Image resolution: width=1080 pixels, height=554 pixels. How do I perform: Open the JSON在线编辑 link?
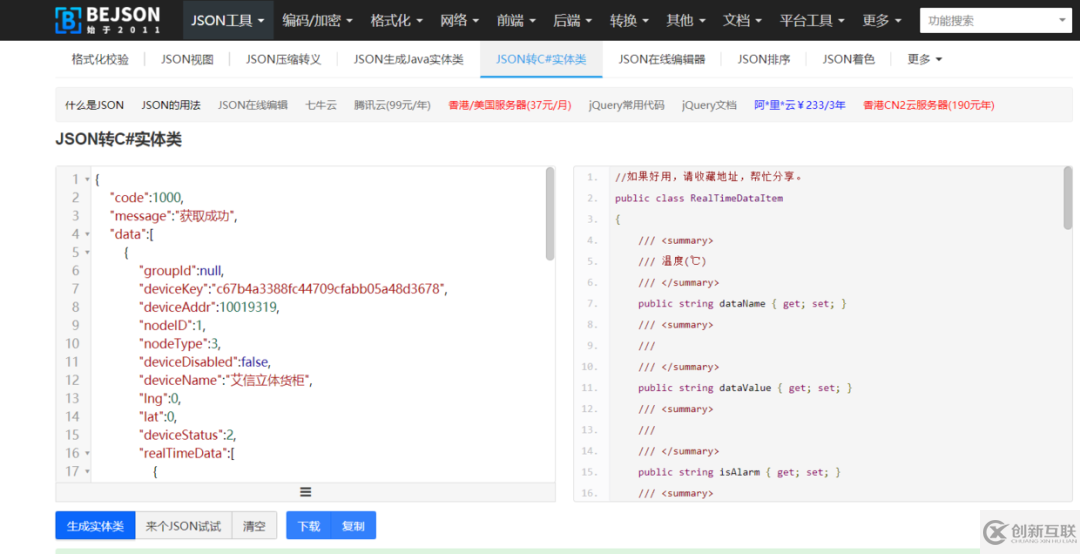pos(253,105)
